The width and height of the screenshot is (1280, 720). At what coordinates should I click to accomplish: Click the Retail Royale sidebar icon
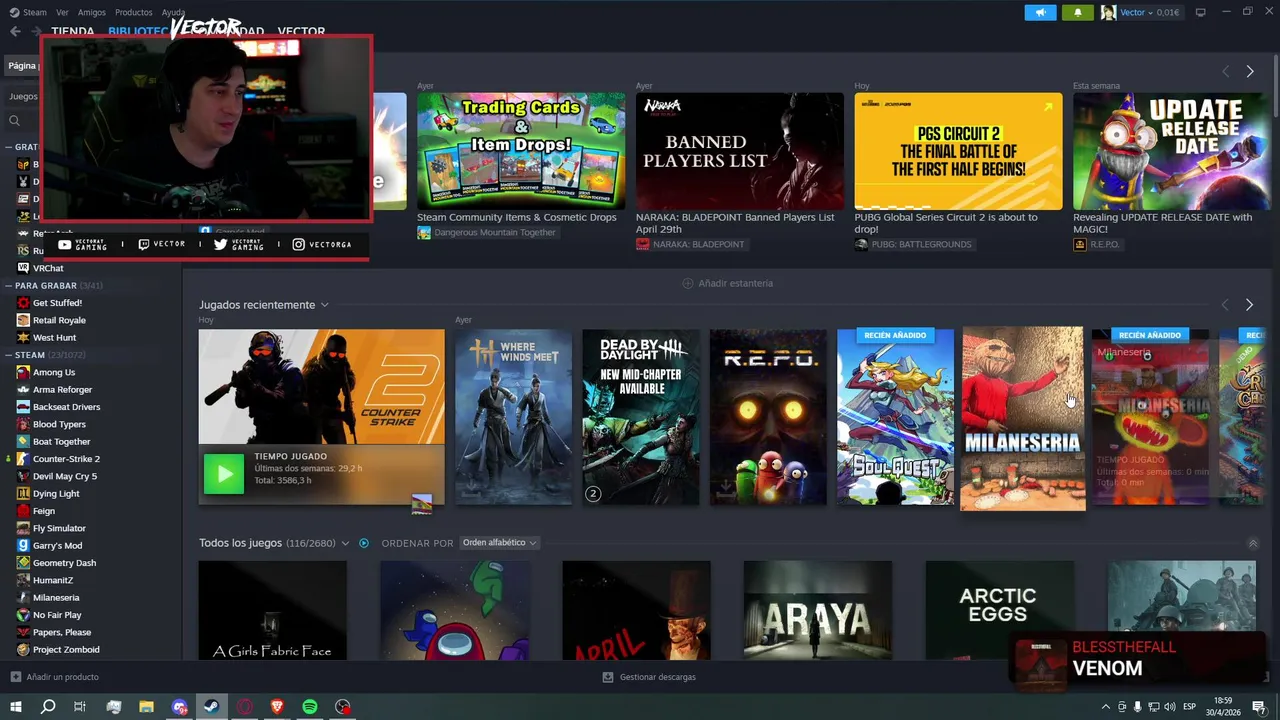(23, 320)
